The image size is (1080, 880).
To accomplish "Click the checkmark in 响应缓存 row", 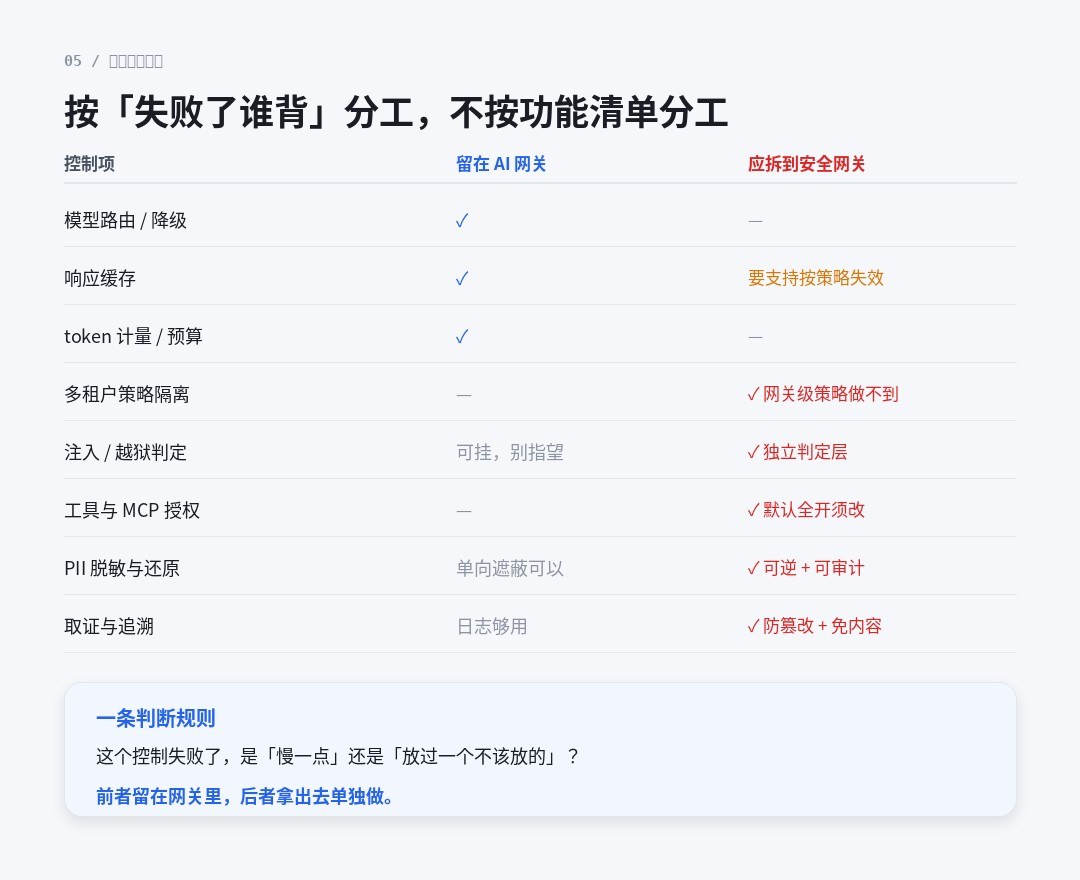I will (x=462, y=278).
